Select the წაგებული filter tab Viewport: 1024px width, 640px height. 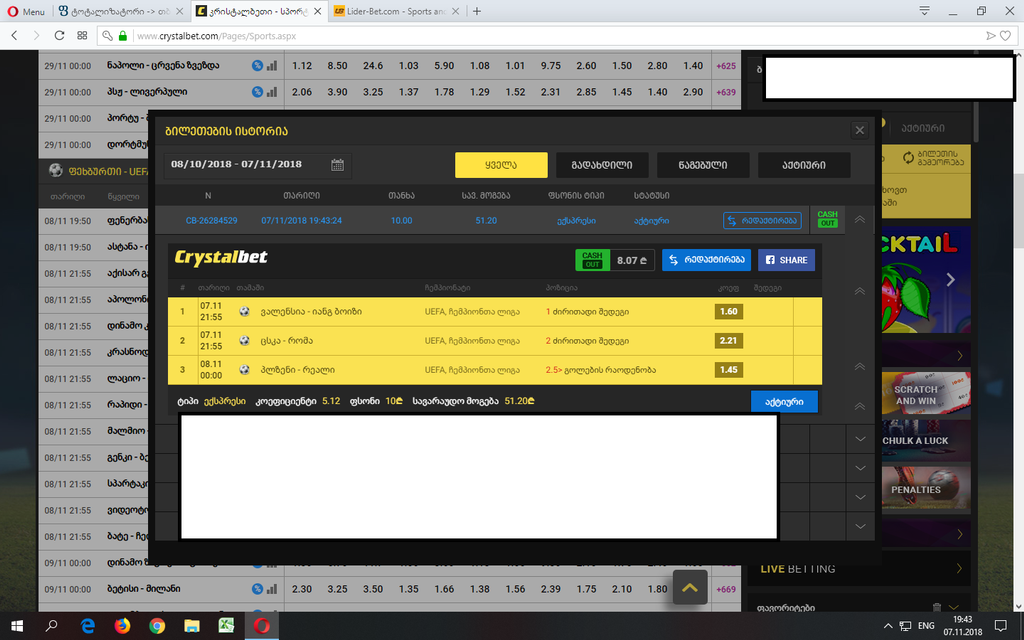click(x=703, y=165)
